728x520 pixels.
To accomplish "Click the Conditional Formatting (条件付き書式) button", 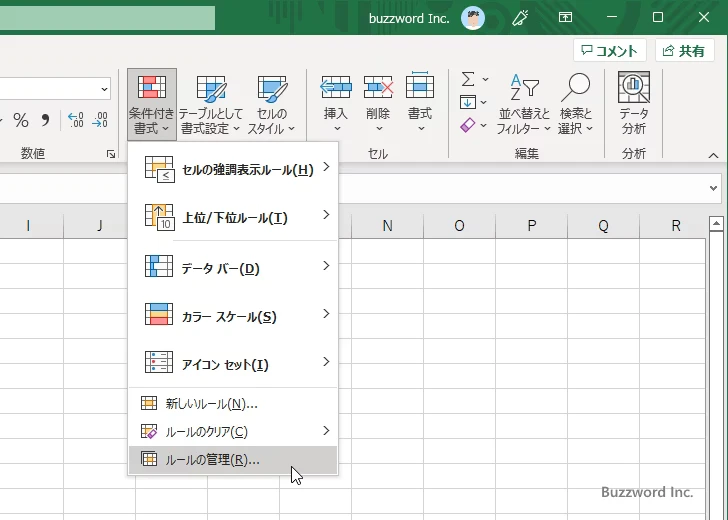I will (151, 104).
